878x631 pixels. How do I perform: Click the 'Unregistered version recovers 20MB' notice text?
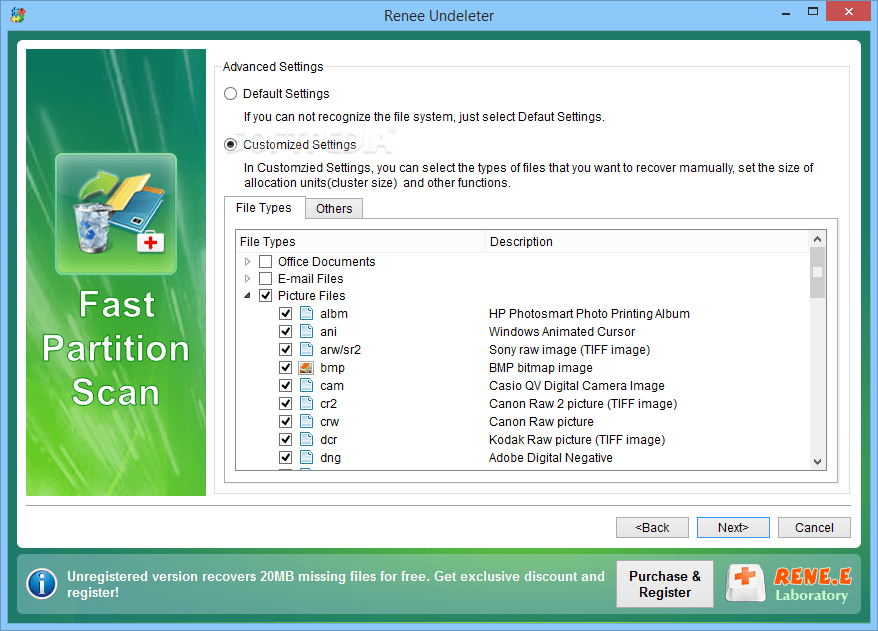(336, 584)
